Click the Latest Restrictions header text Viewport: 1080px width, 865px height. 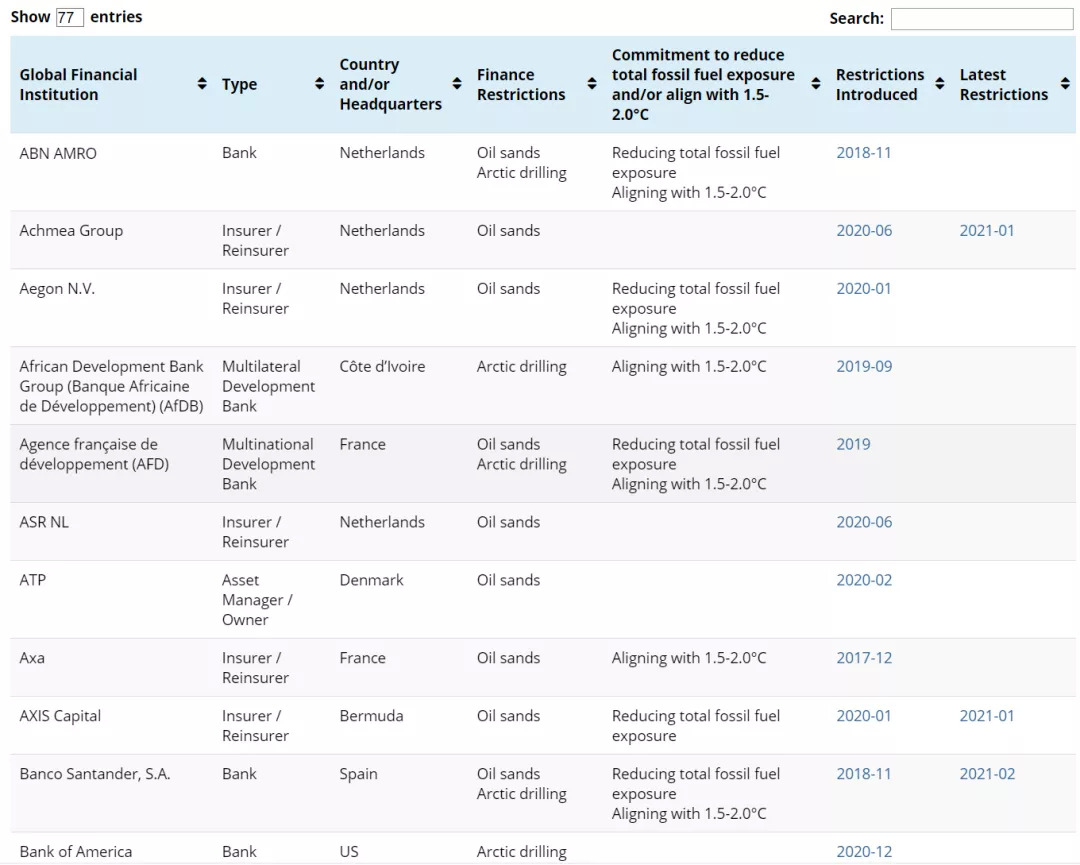tap(1004, 84)
